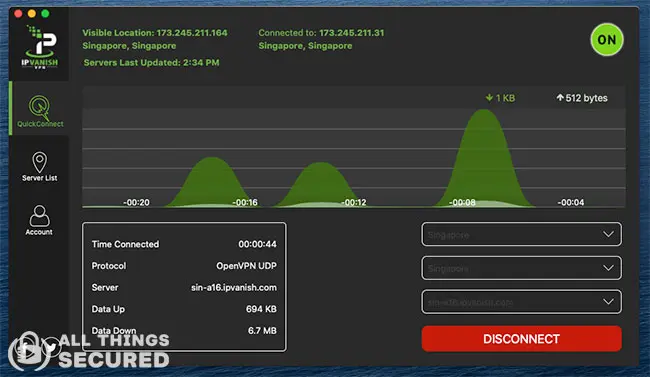Expand the ipvanish.com server selection dropdown
The height and width of the screenshot is (377, 650).
pos(521,302)
